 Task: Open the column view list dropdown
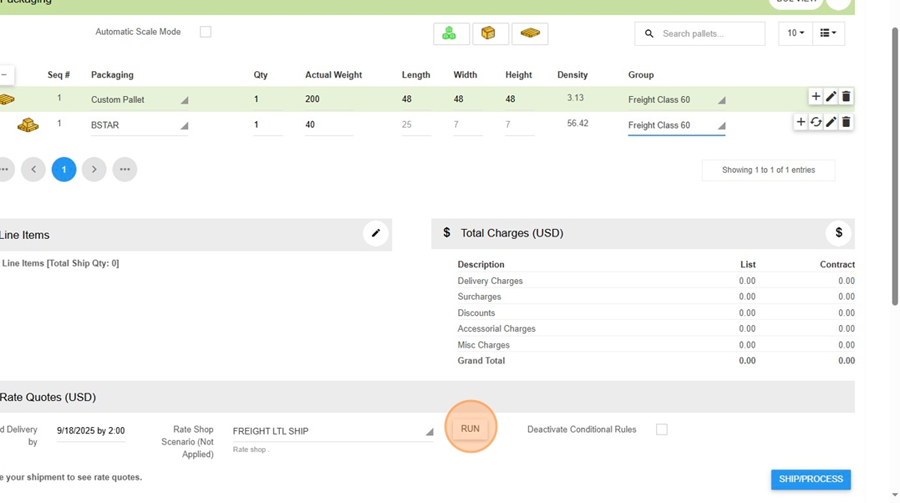[828, 34]
